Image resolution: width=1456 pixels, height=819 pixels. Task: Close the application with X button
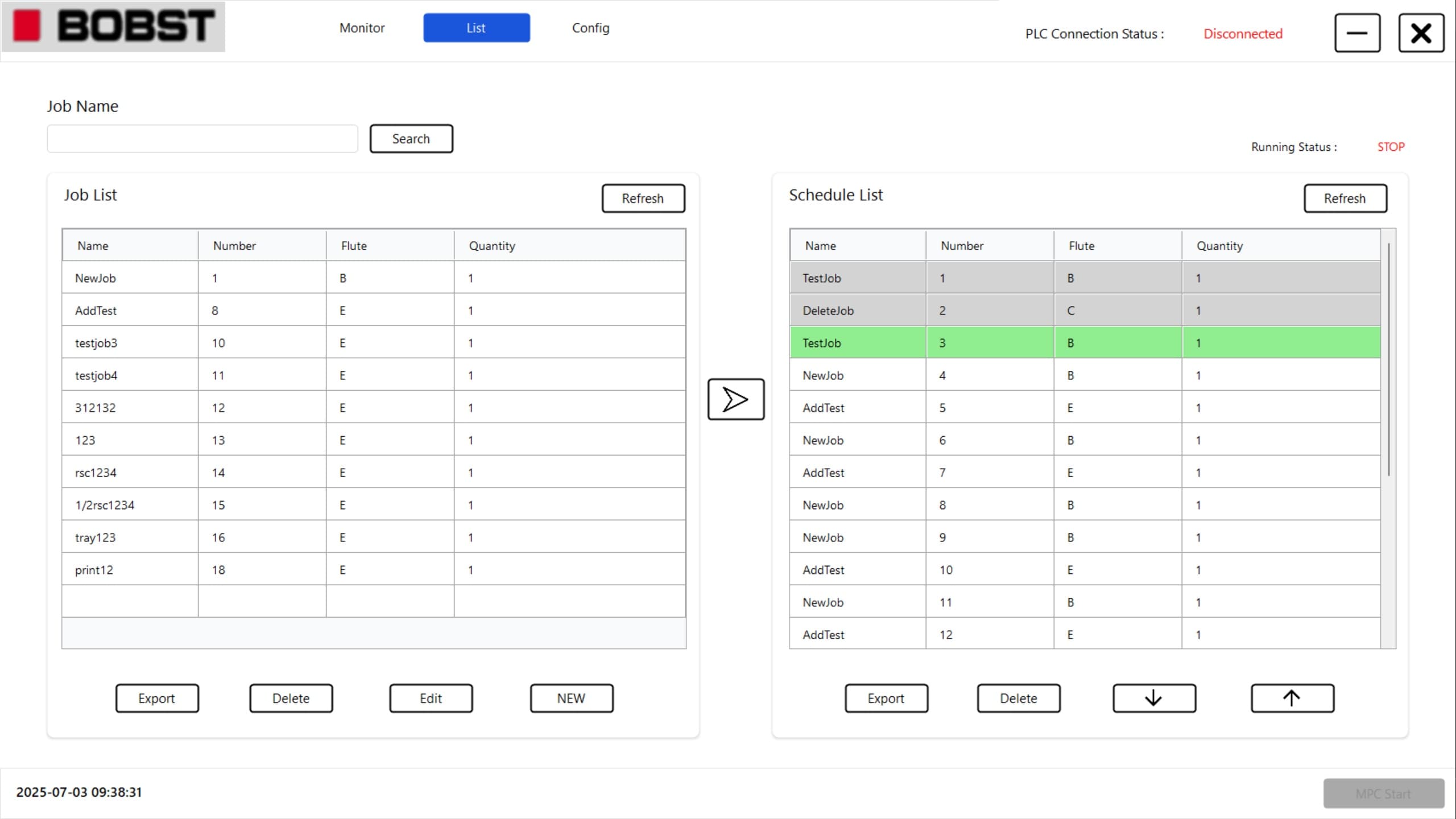point(1421,33)
